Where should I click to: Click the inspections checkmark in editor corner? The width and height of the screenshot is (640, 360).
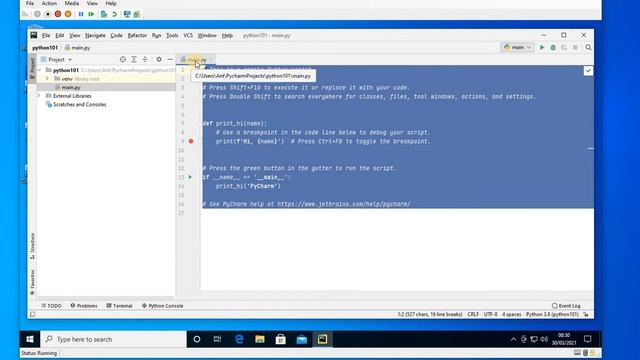pos(588,71)
